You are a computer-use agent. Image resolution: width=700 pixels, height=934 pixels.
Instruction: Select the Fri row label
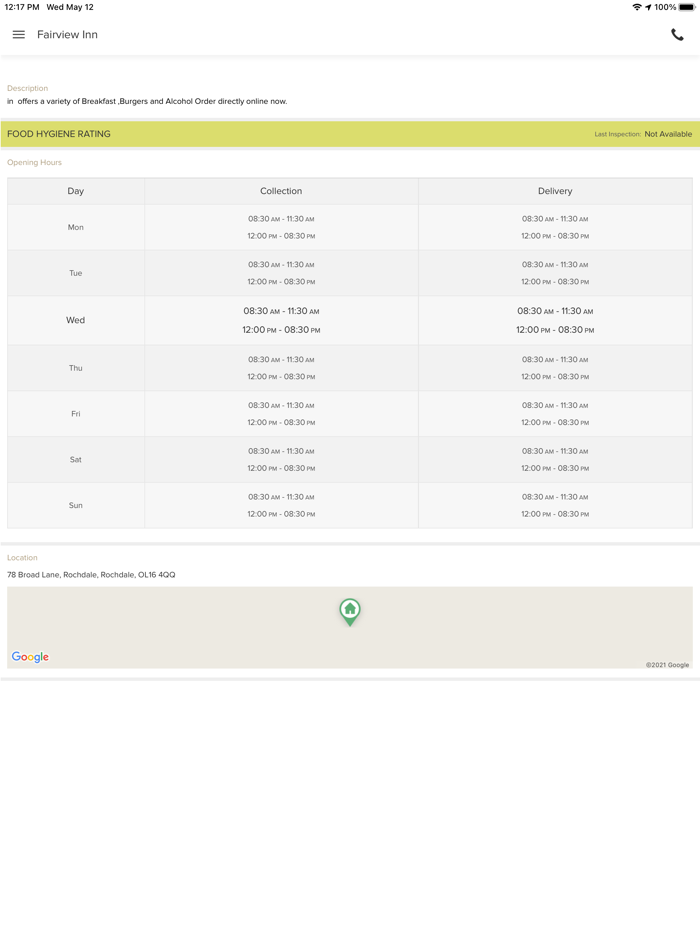coord(76,413)
